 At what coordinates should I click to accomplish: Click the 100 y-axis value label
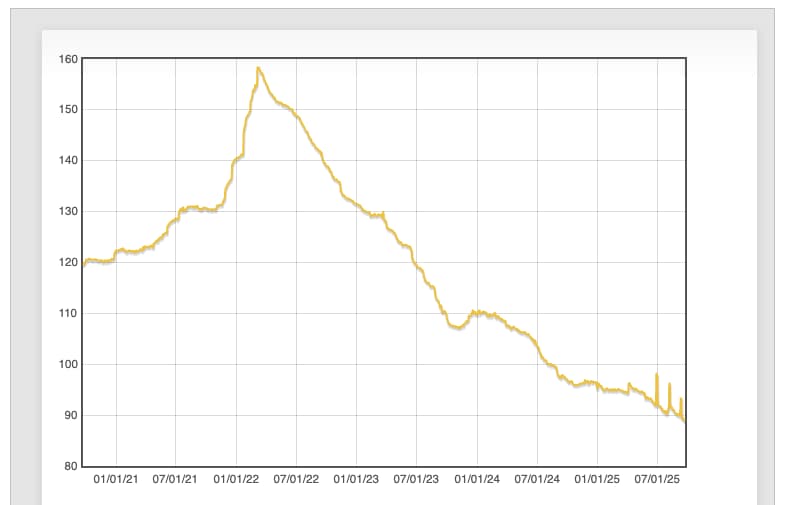67,365
